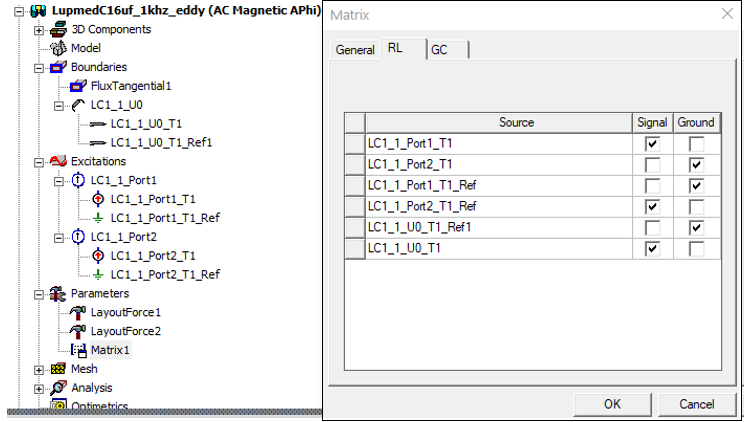
Task: Click the LC1_1_Port2_T1_Ref ground icon
Action: [98, 275]
